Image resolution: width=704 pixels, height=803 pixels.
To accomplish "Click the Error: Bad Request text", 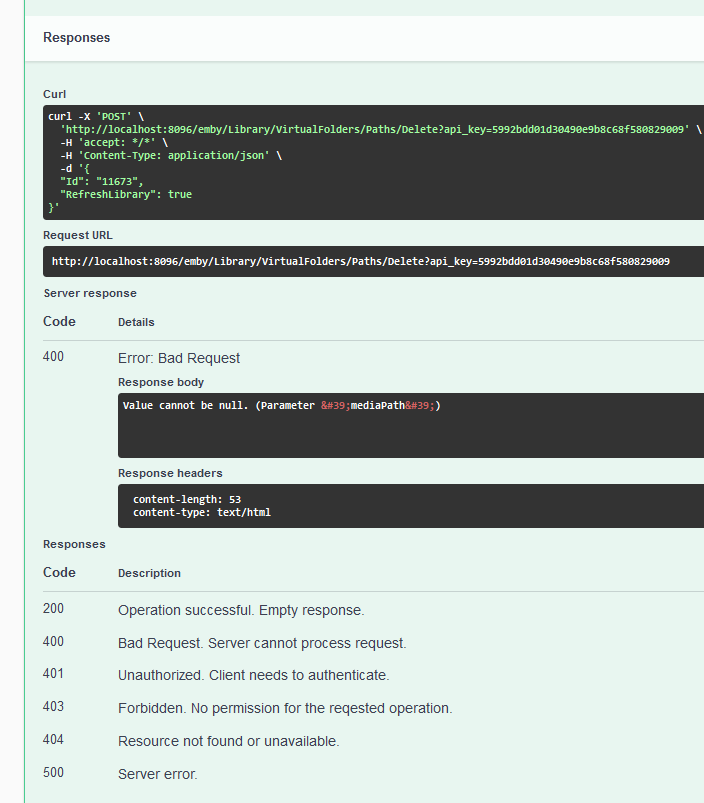I will (179, 358).
